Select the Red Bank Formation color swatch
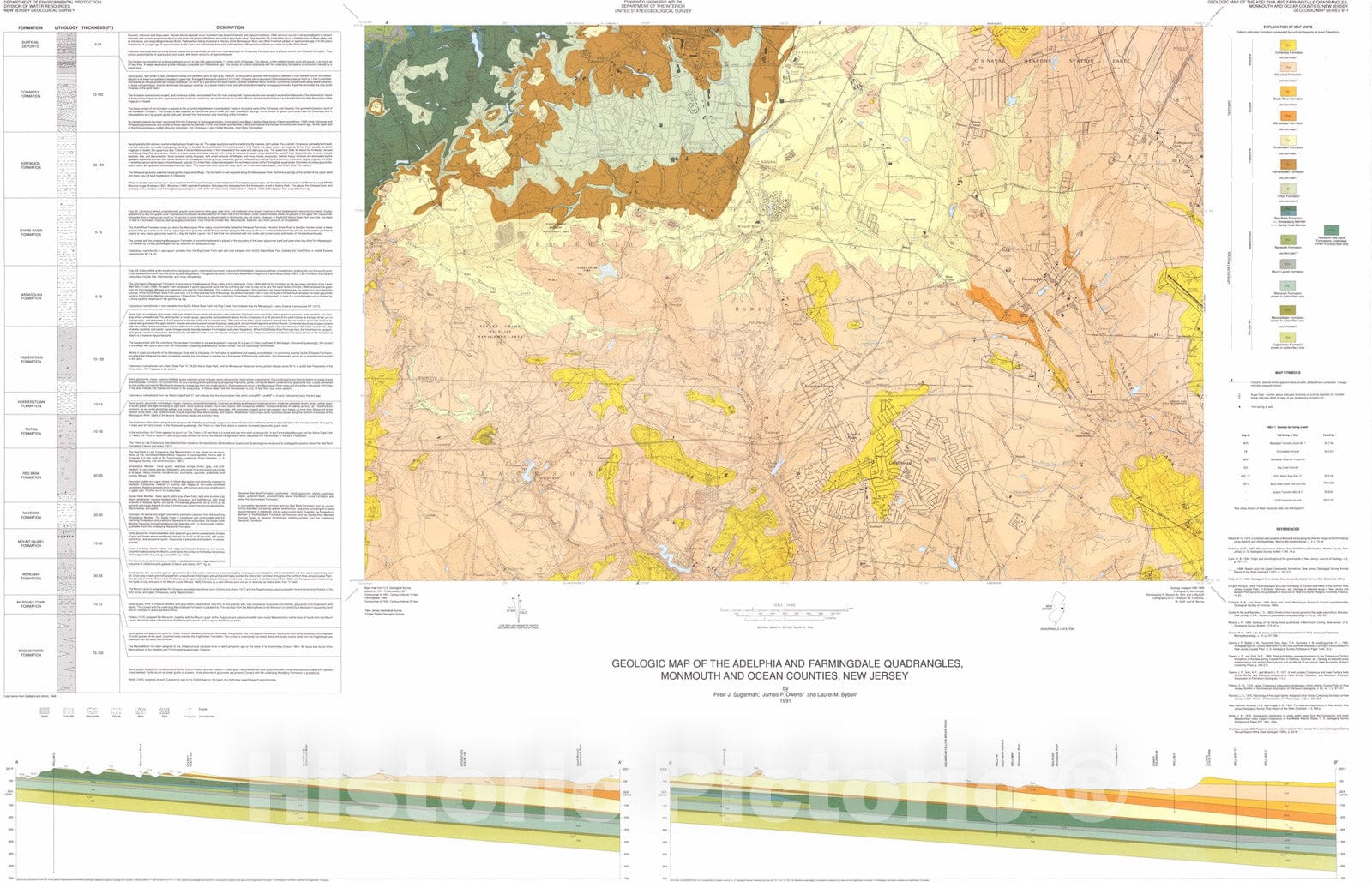The height and width of the screenshot is (882, 1372). [1287, 211]
